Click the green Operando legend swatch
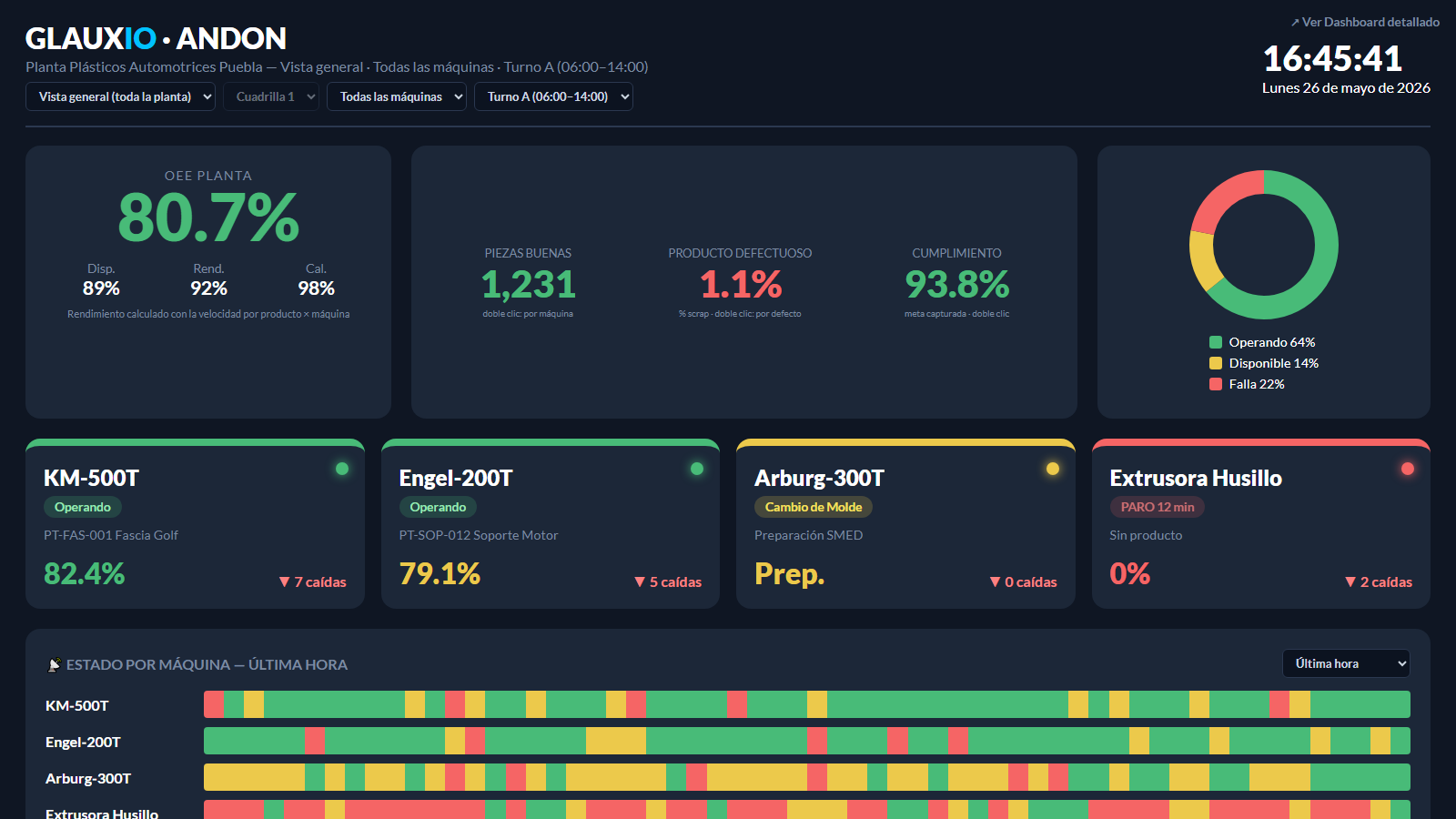1456x819 pixels. click(x=1216, y=342)
